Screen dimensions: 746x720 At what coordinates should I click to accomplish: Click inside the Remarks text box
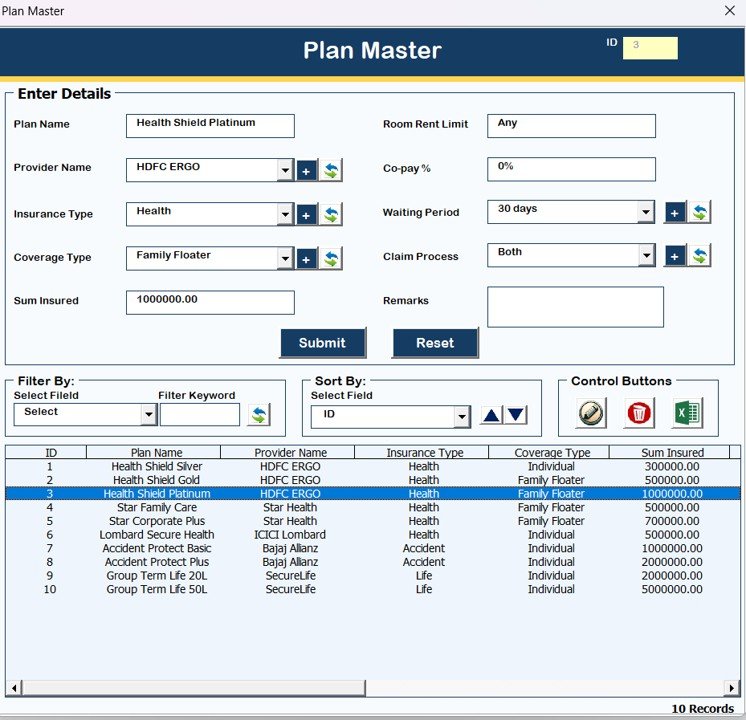click(575, 307)
